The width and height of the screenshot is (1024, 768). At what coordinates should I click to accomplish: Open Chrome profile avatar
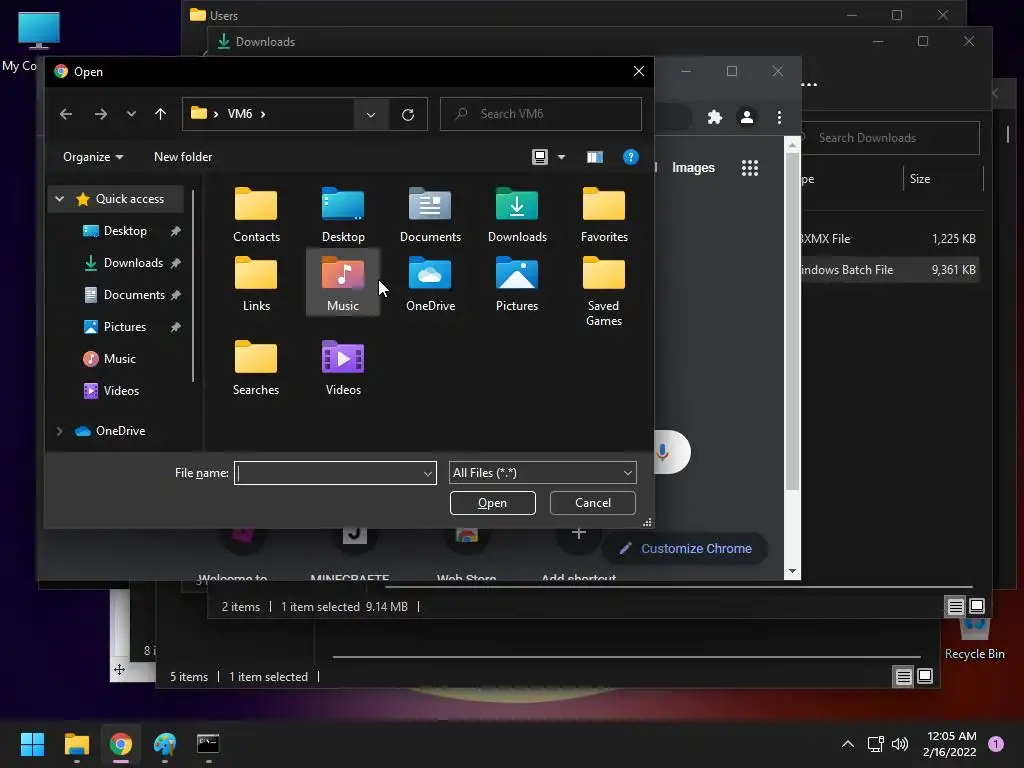pyautogui.click(x=746, y=117)
